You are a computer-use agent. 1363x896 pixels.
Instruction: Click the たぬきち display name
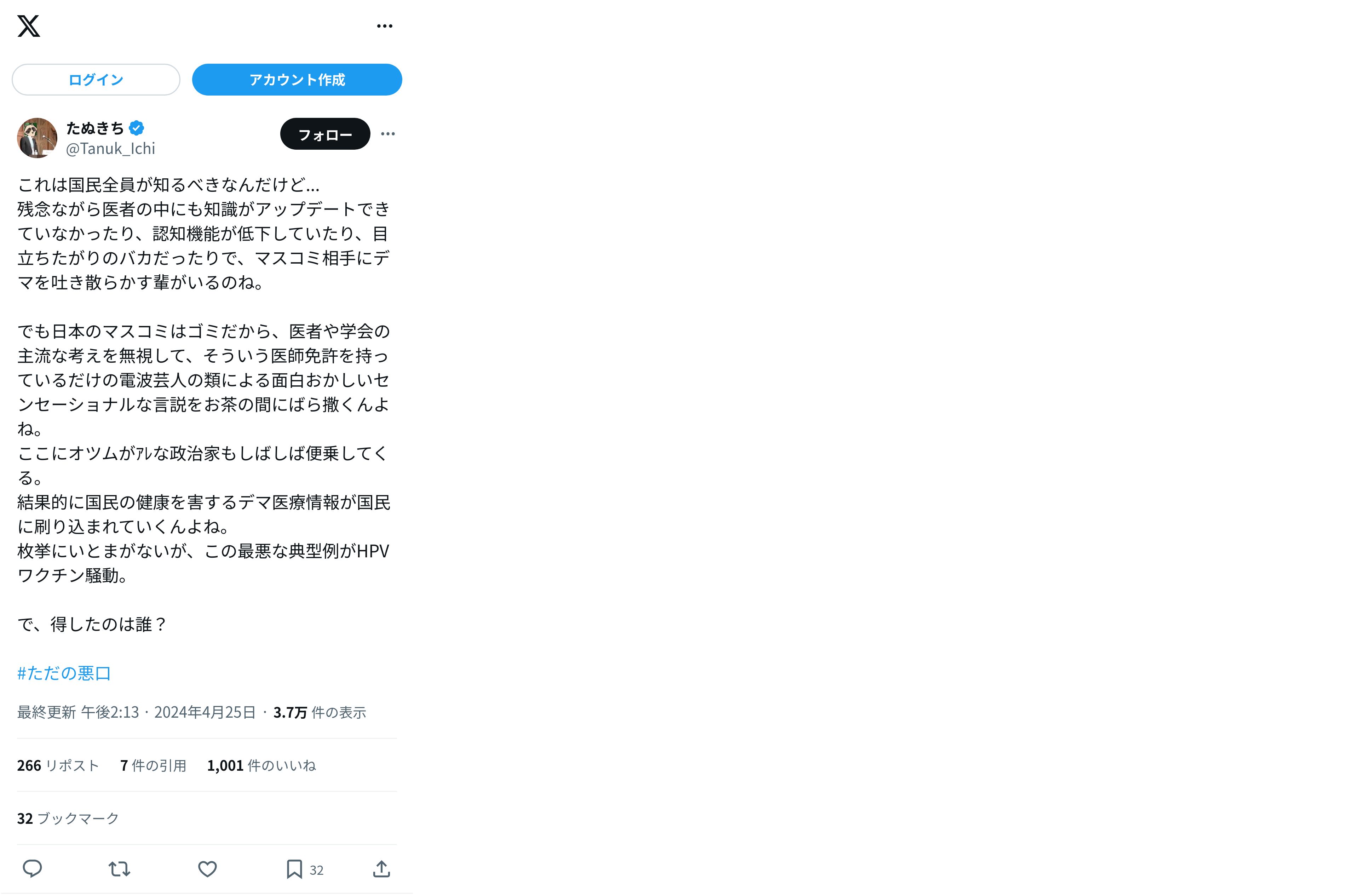coord(95,128)
